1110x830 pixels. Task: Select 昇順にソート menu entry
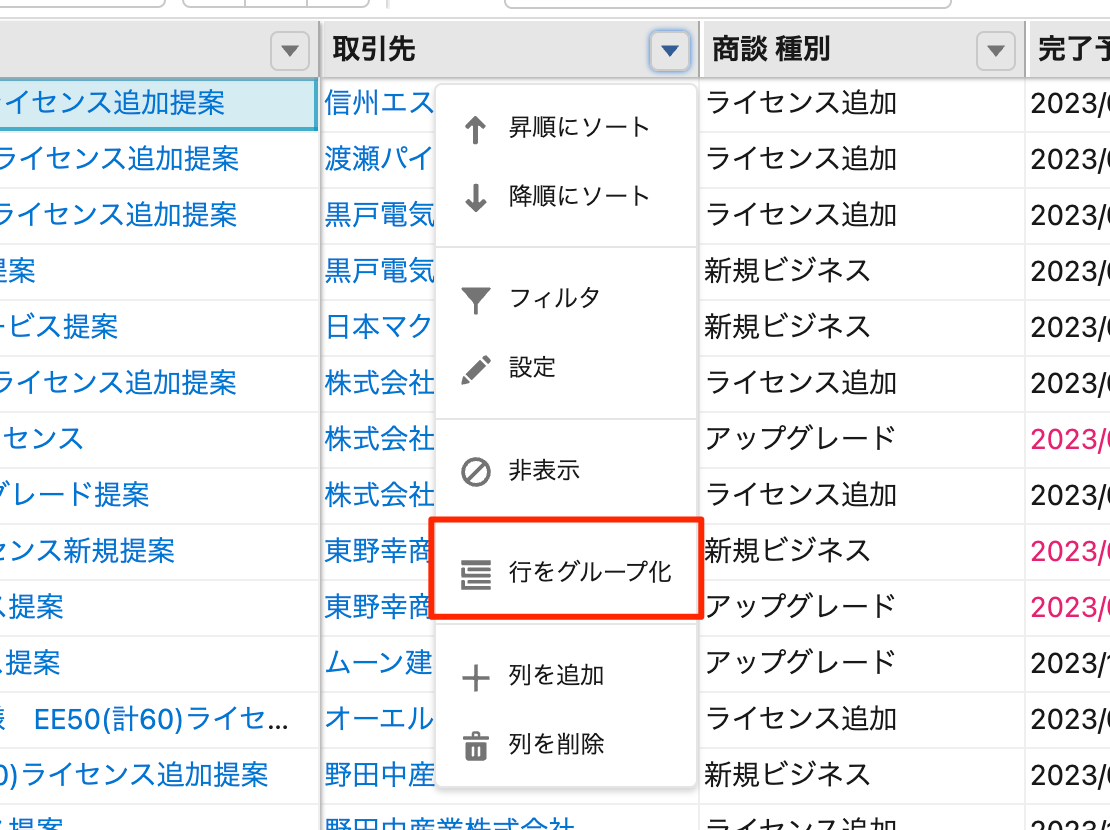579,128
